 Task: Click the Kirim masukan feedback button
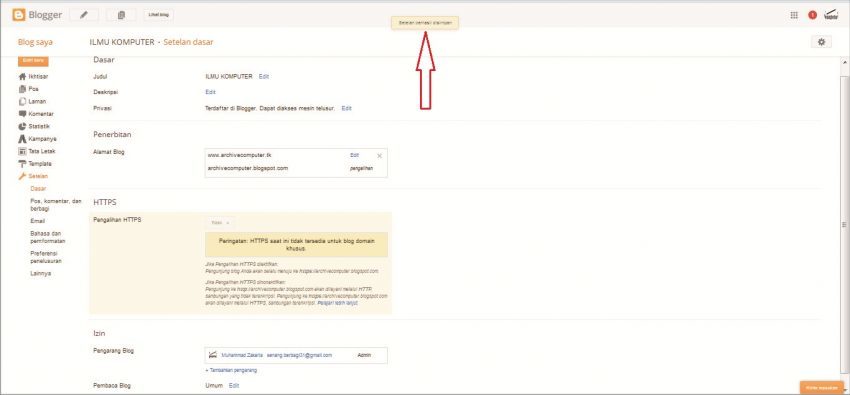822,388
